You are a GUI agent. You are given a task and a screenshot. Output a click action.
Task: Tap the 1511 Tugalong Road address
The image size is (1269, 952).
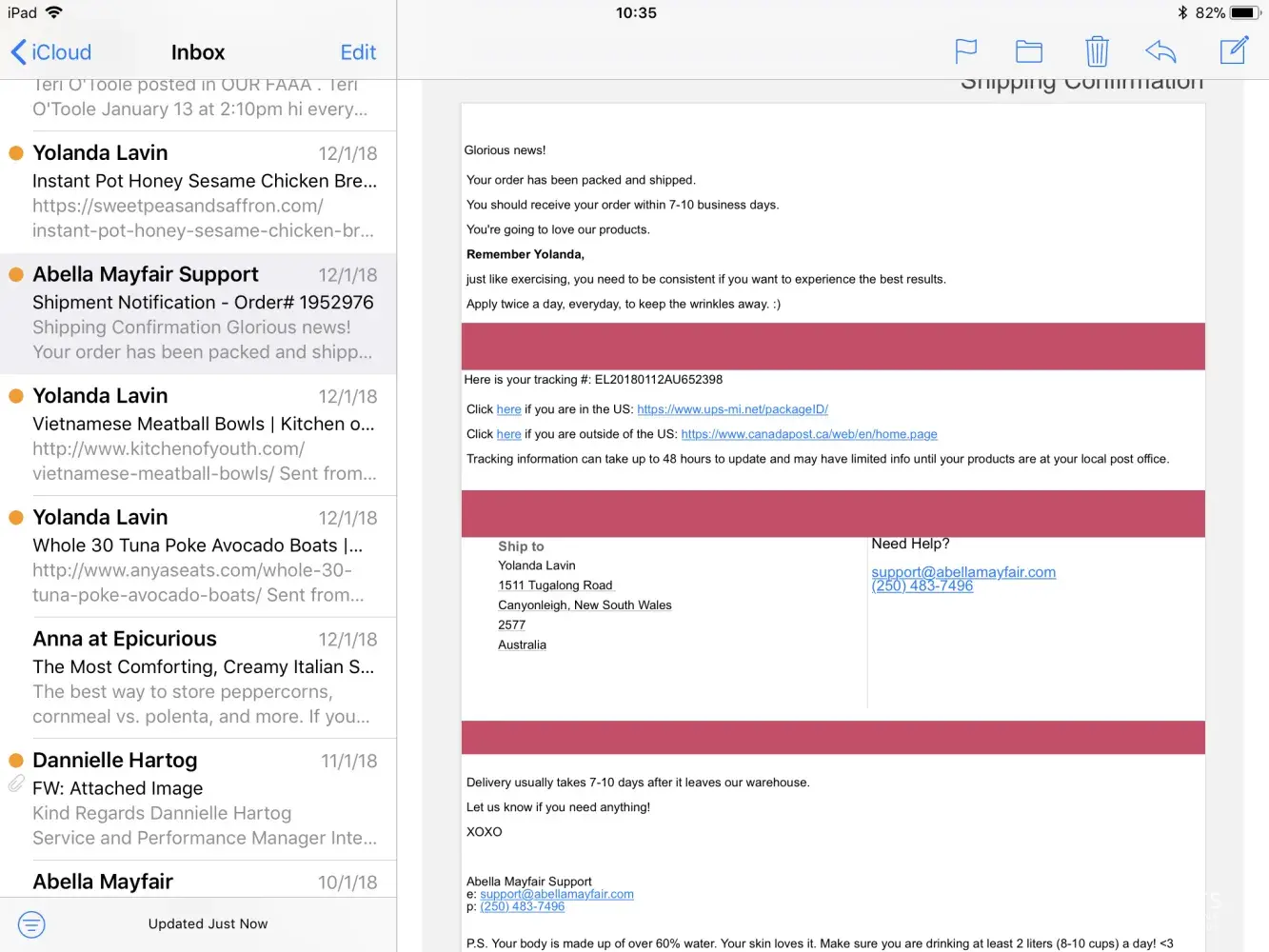555,585
